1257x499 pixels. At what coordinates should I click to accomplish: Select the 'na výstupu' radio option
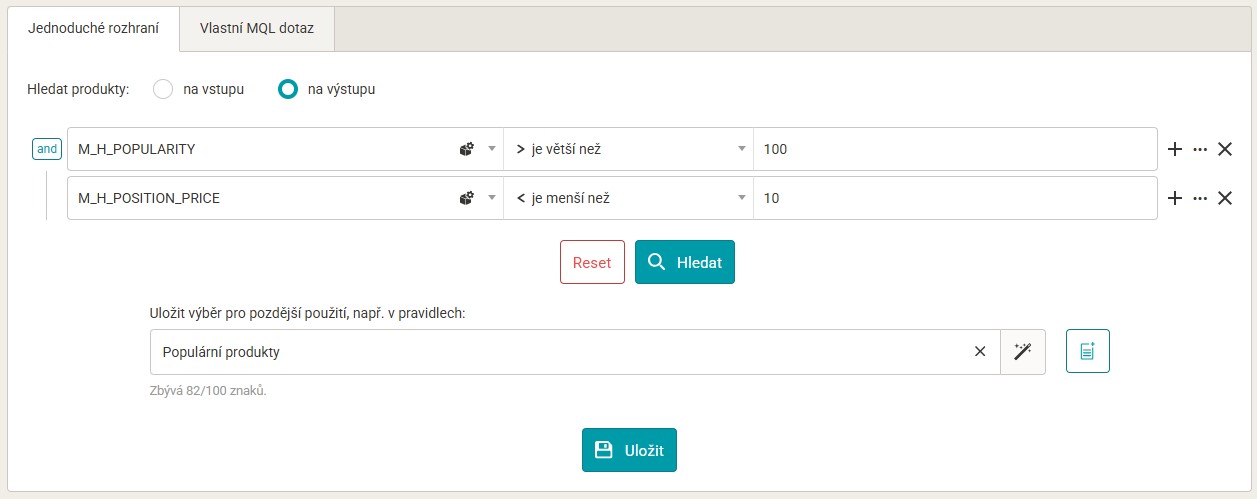tap(288, 89)
